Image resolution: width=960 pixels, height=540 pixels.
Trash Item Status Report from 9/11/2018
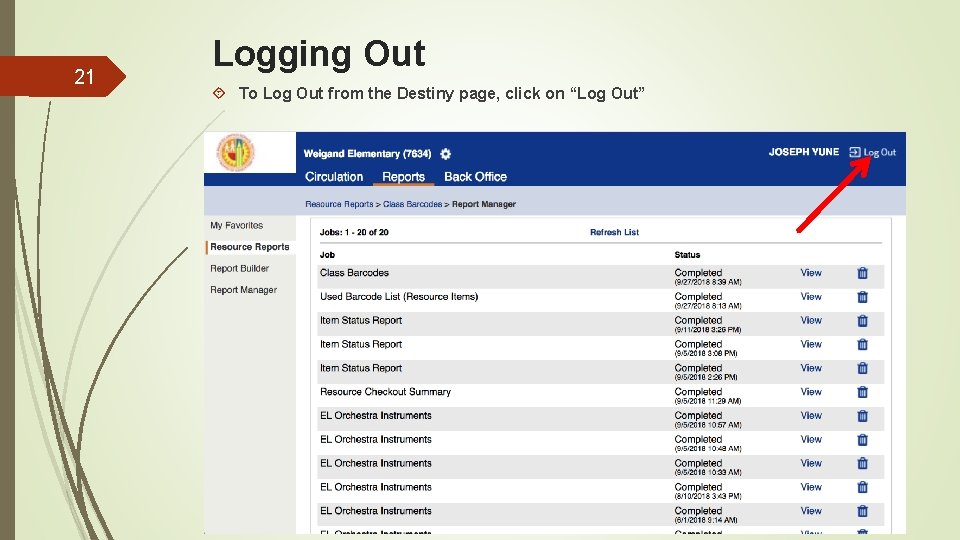(863, 321)
